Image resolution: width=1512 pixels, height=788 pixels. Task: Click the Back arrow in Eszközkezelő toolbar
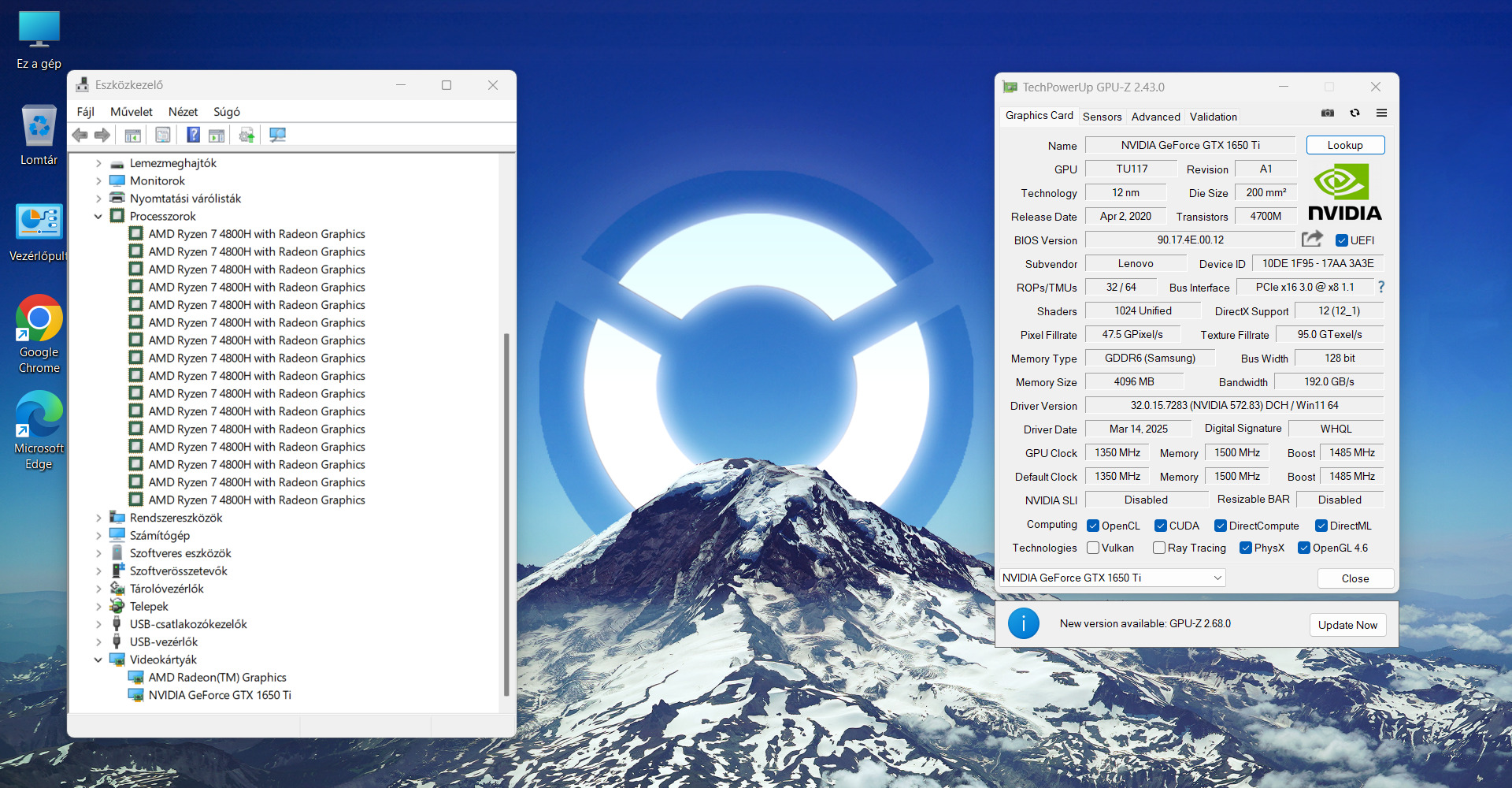[80, 136]
